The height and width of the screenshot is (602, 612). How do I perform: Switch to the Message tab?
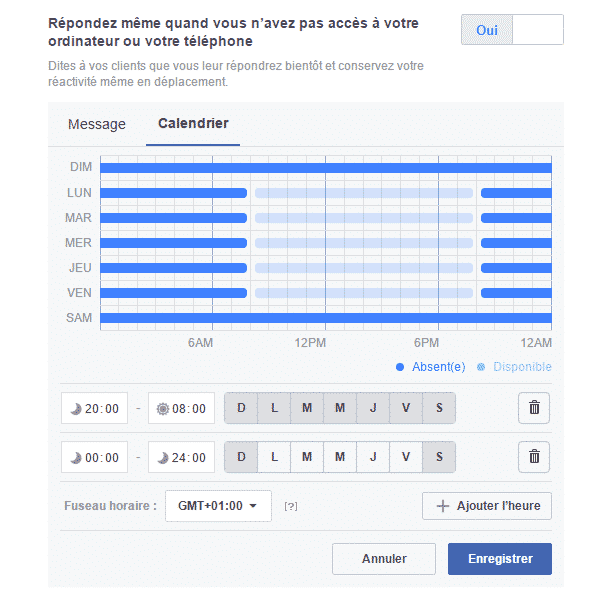[x=97, y=125]
